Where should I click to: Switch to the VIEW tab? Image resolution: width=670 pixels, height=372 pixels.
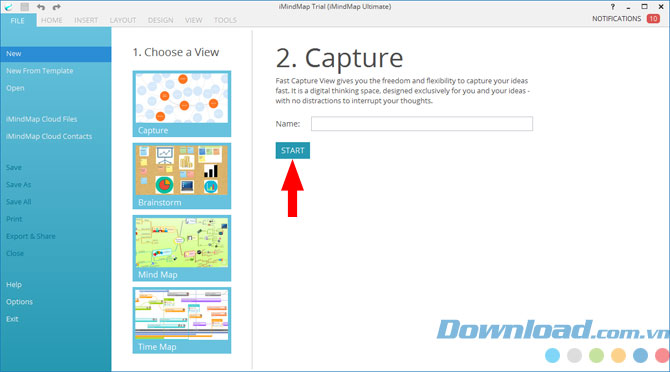coord(194,21)
